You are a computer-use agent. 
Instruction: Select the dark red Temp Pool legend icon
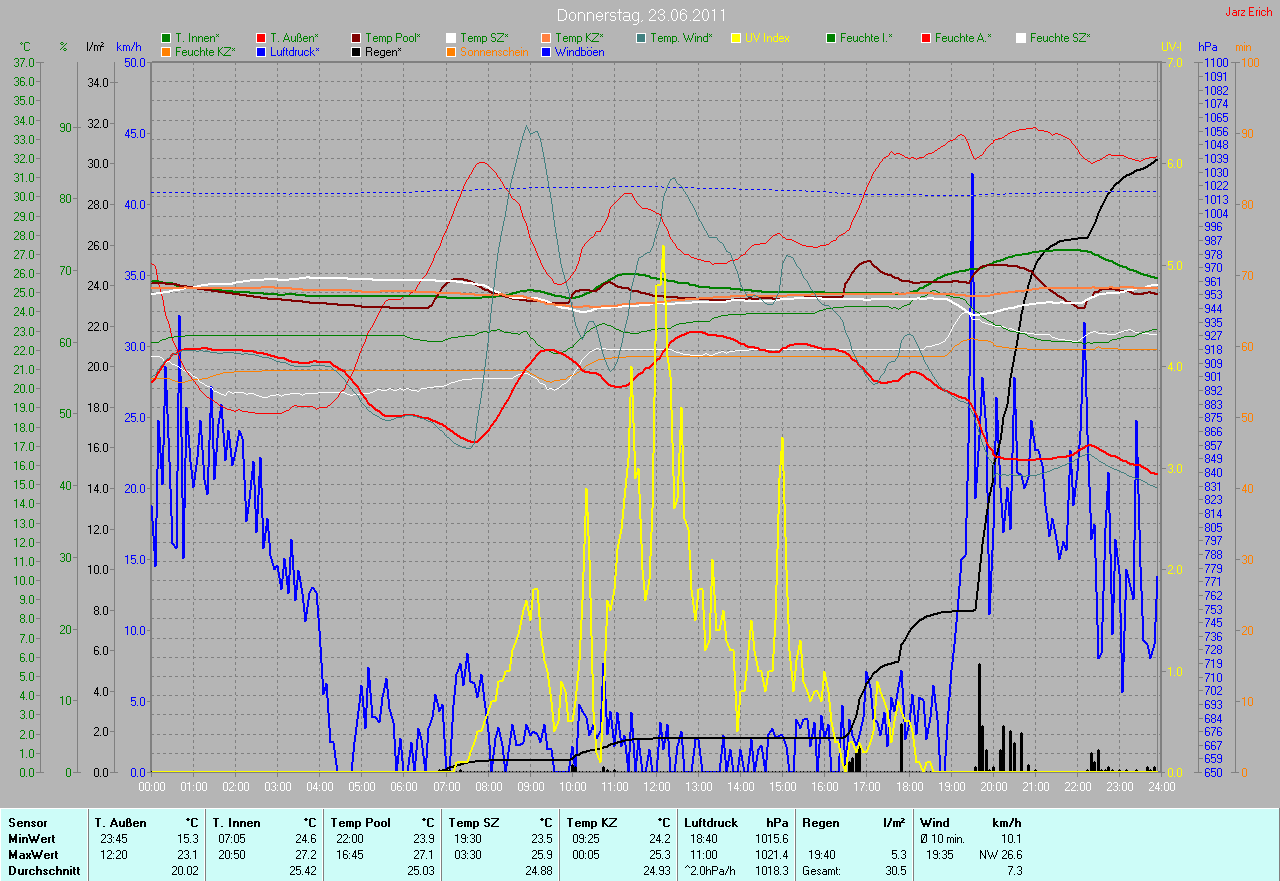[x=356, y=38]
